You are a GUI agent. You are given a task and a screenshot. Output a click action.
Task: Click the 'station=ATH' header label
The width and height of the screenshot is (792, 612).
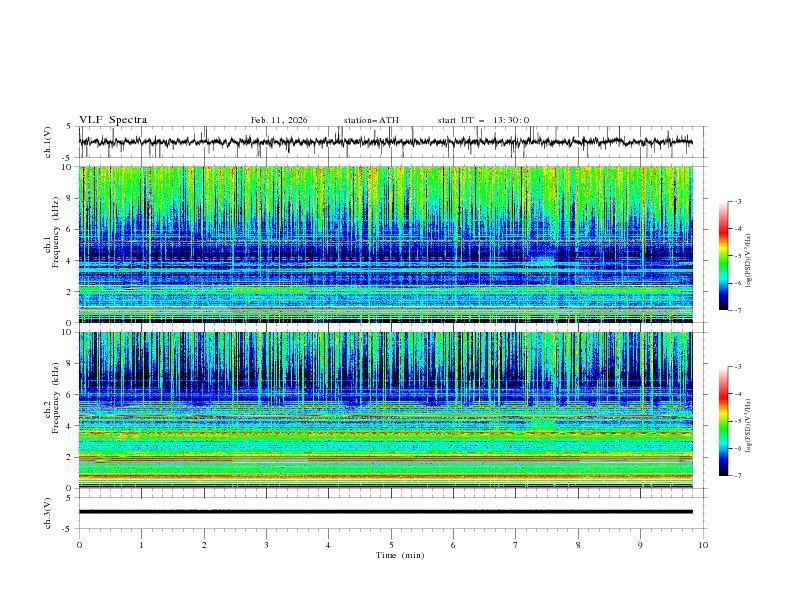(371, 120)
